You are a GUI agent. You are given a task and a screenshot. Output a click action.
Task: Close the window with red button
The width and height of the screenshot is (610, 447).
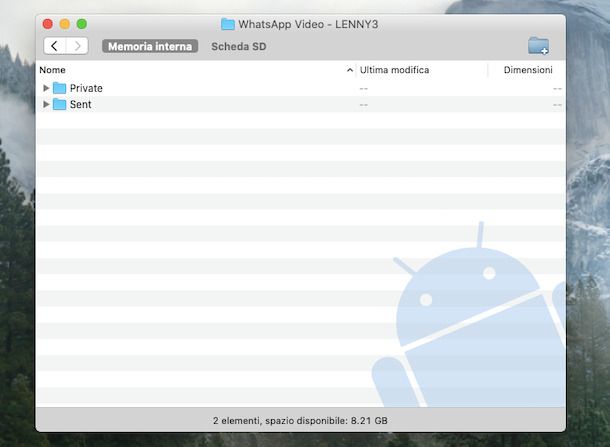[x=48, y=24]
